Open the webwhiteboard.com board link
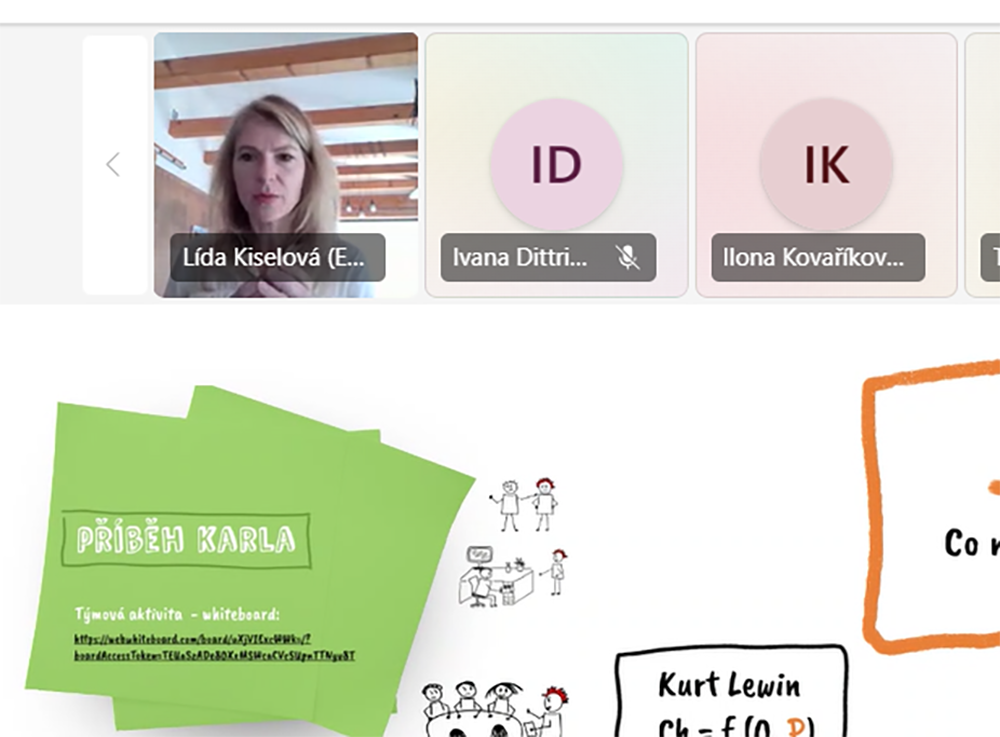This screenshot has width=1000, height=737. 214,647
